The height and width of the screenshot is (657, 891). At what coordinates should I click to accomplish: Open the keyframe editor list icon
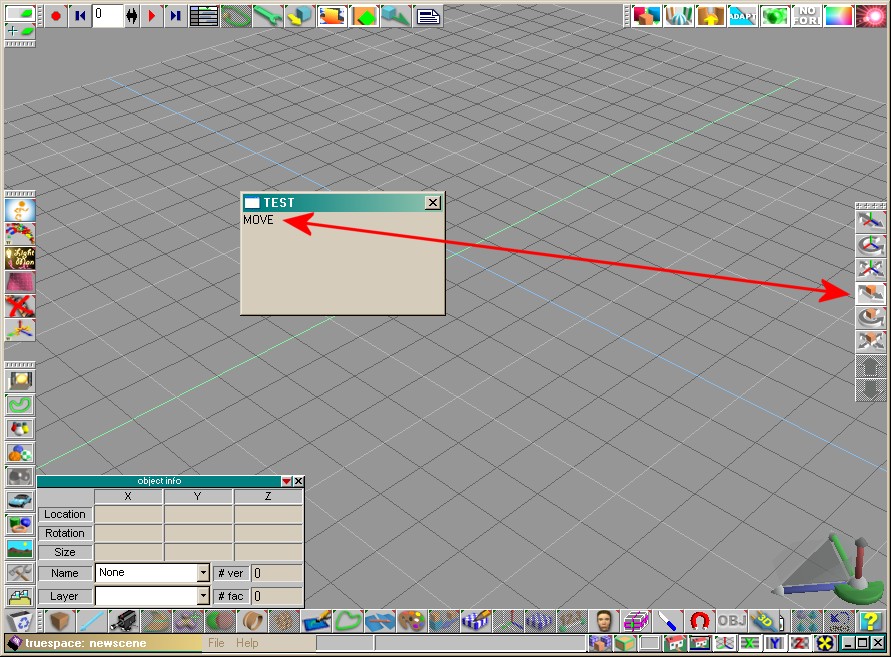[x=203, y=16]
